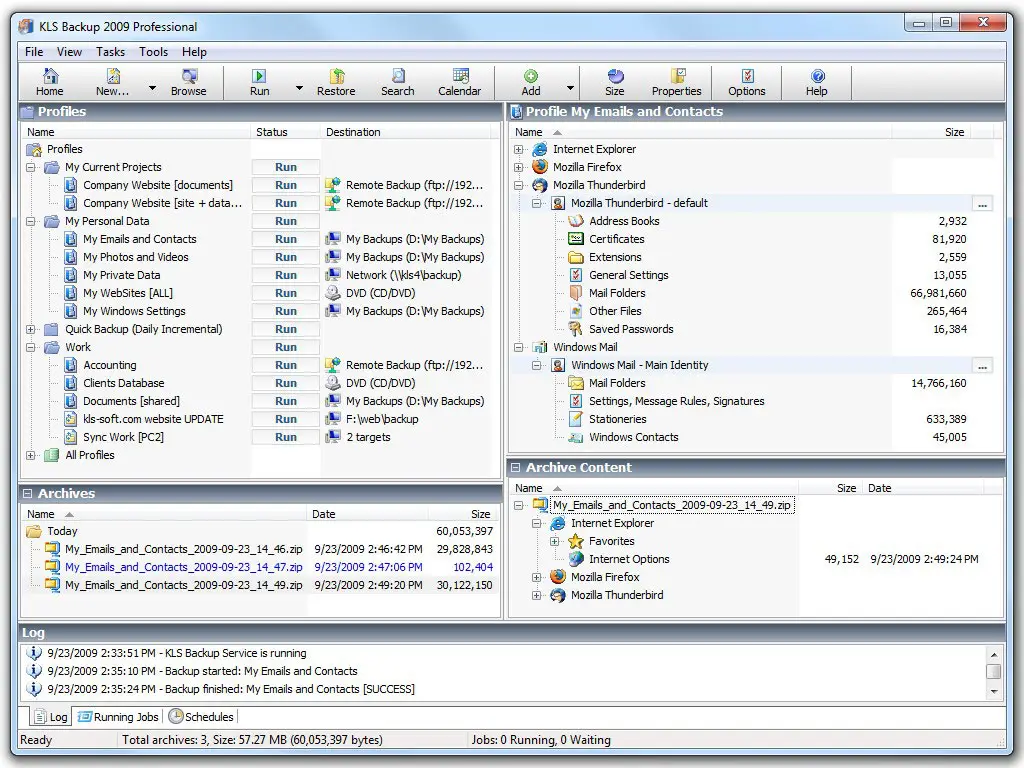Expand the All Profiles node
Image resolution: width=1024 pixels, height=768 pixels.
pos(31,455)
